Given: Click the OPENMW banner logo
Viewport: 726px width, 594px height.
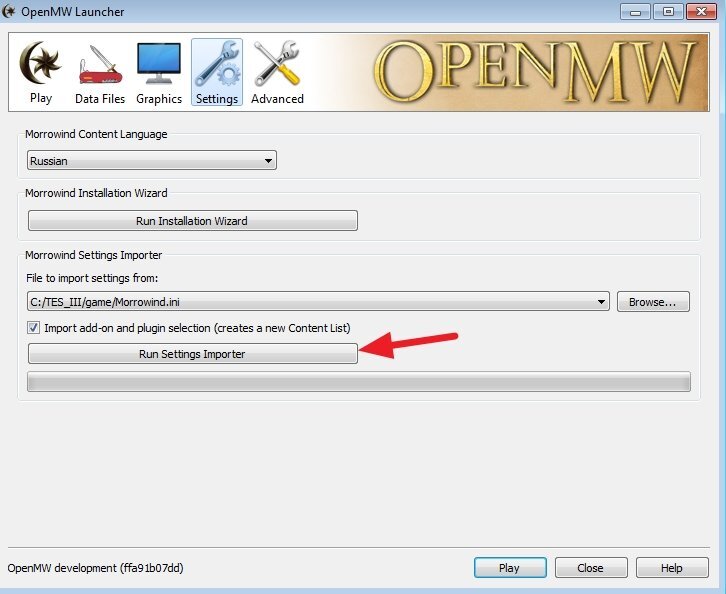Looking at the screenshot, I should click(534, 71).
